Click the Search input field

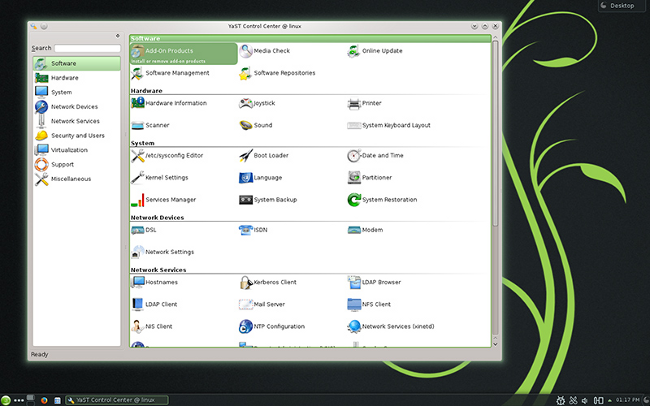(87, 48)
